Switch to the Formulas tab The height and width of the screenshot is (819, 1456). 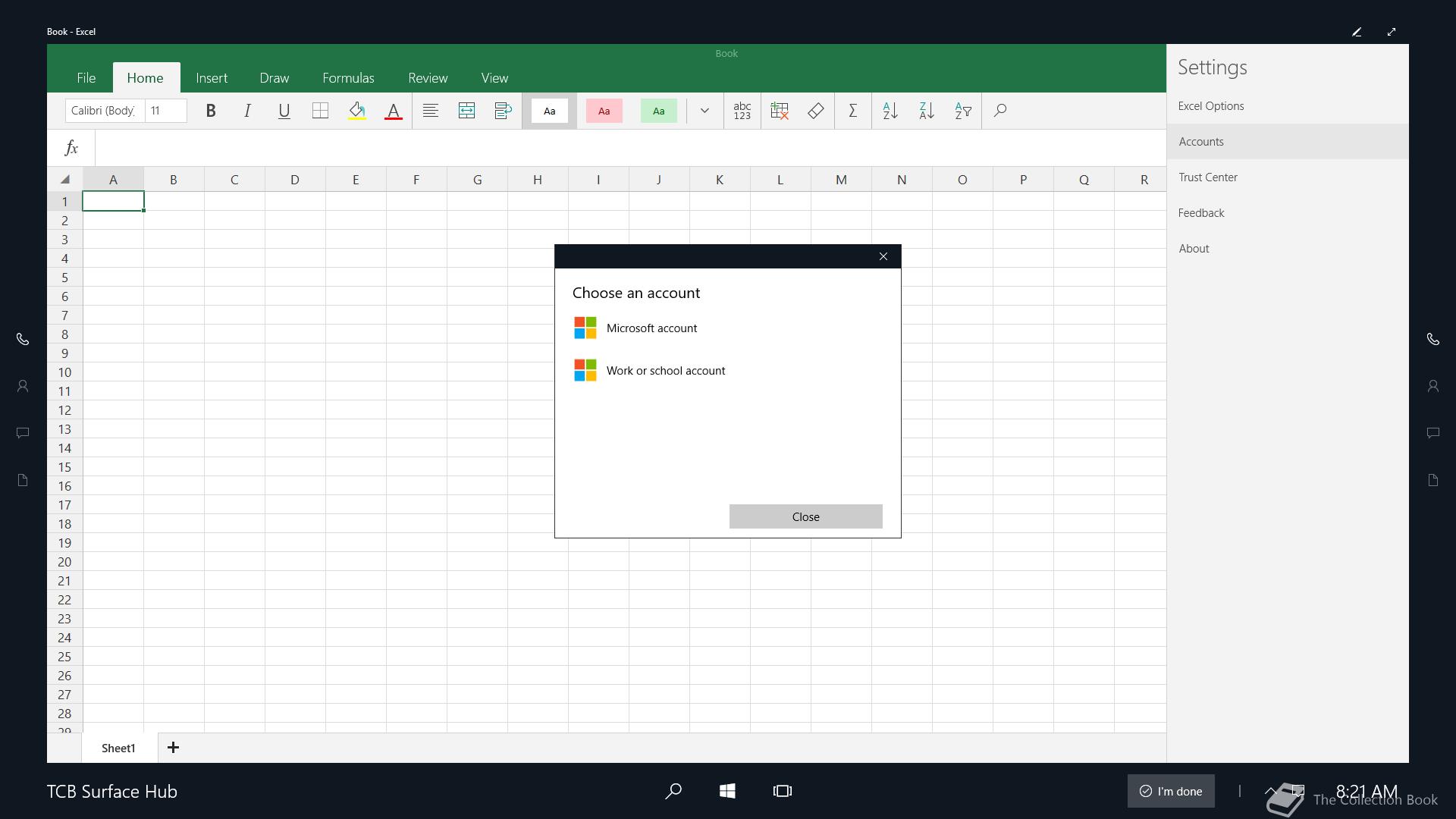pos(348,78)
